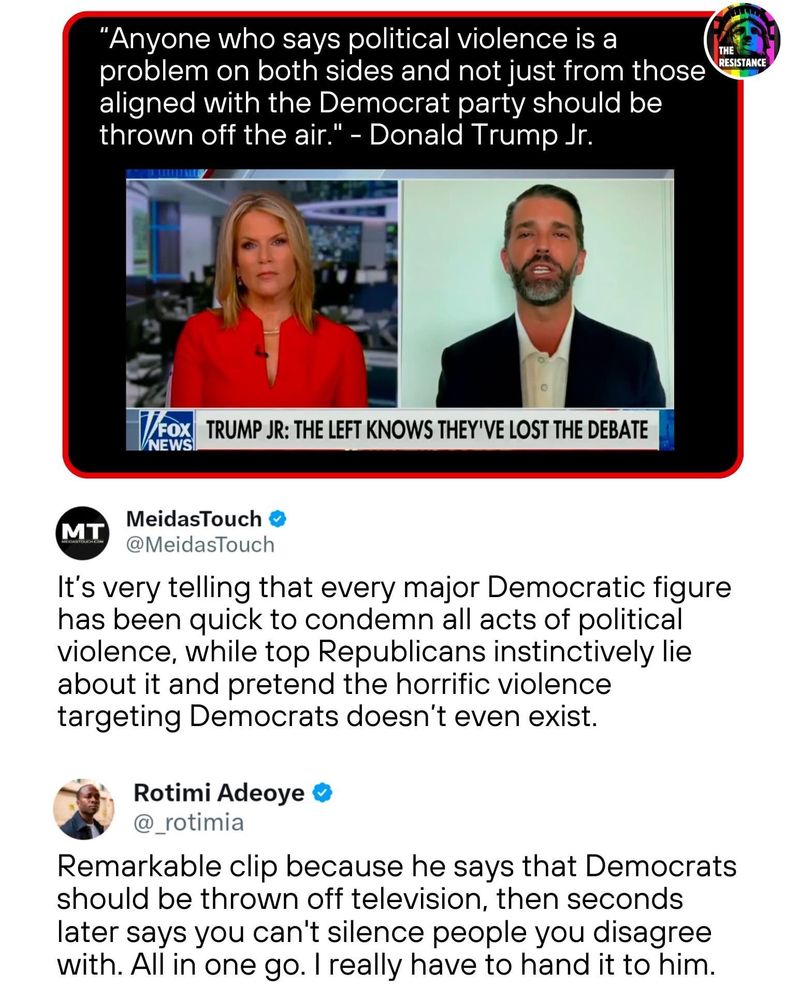The height and width of the screenshot is (1000, 800).
Task: Click the MeidasTouch tweet body text
Action: click(x=394, y=652)
